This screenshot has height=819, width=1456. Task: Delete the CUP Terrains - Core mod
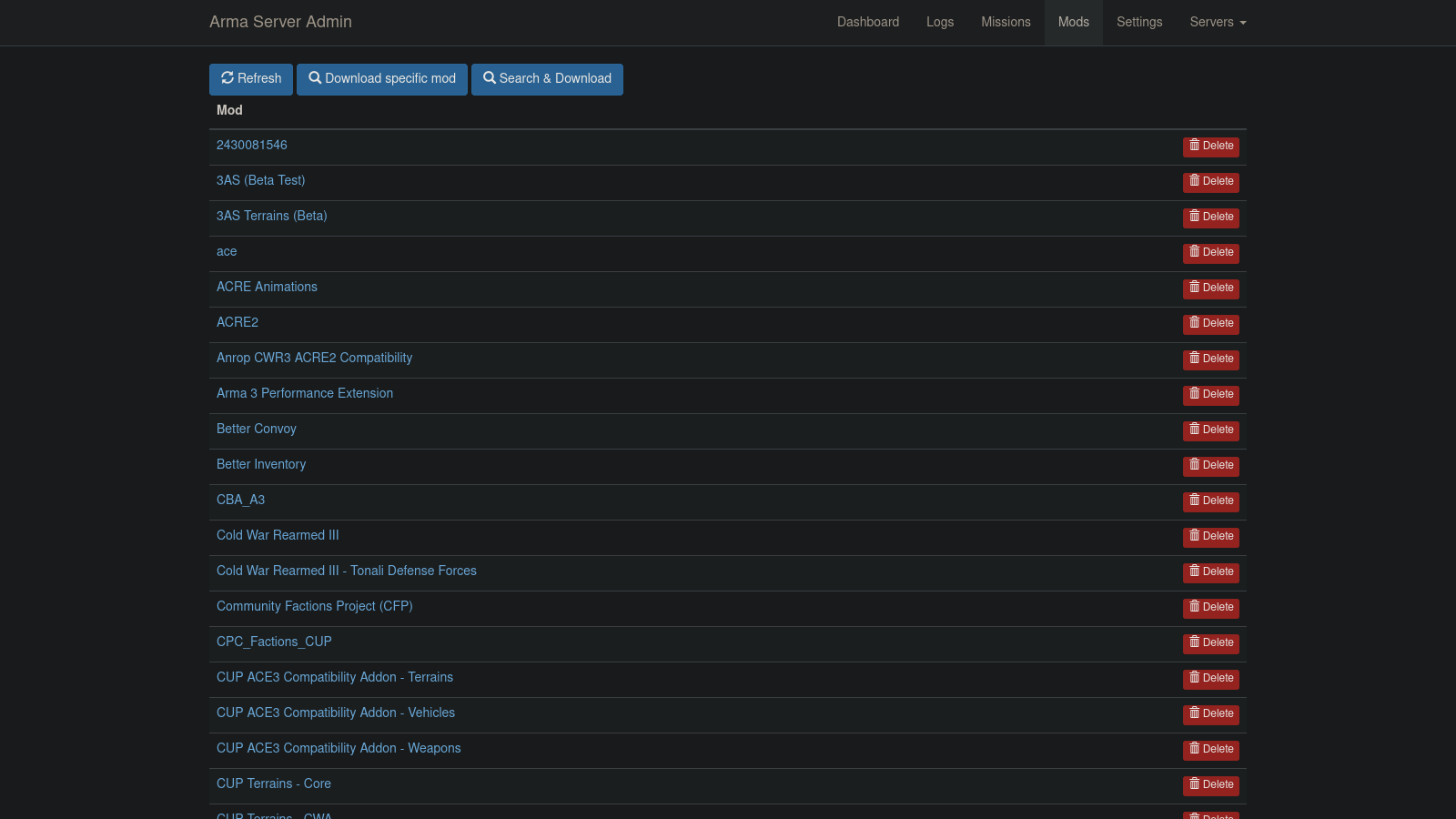coord(1211,785)
